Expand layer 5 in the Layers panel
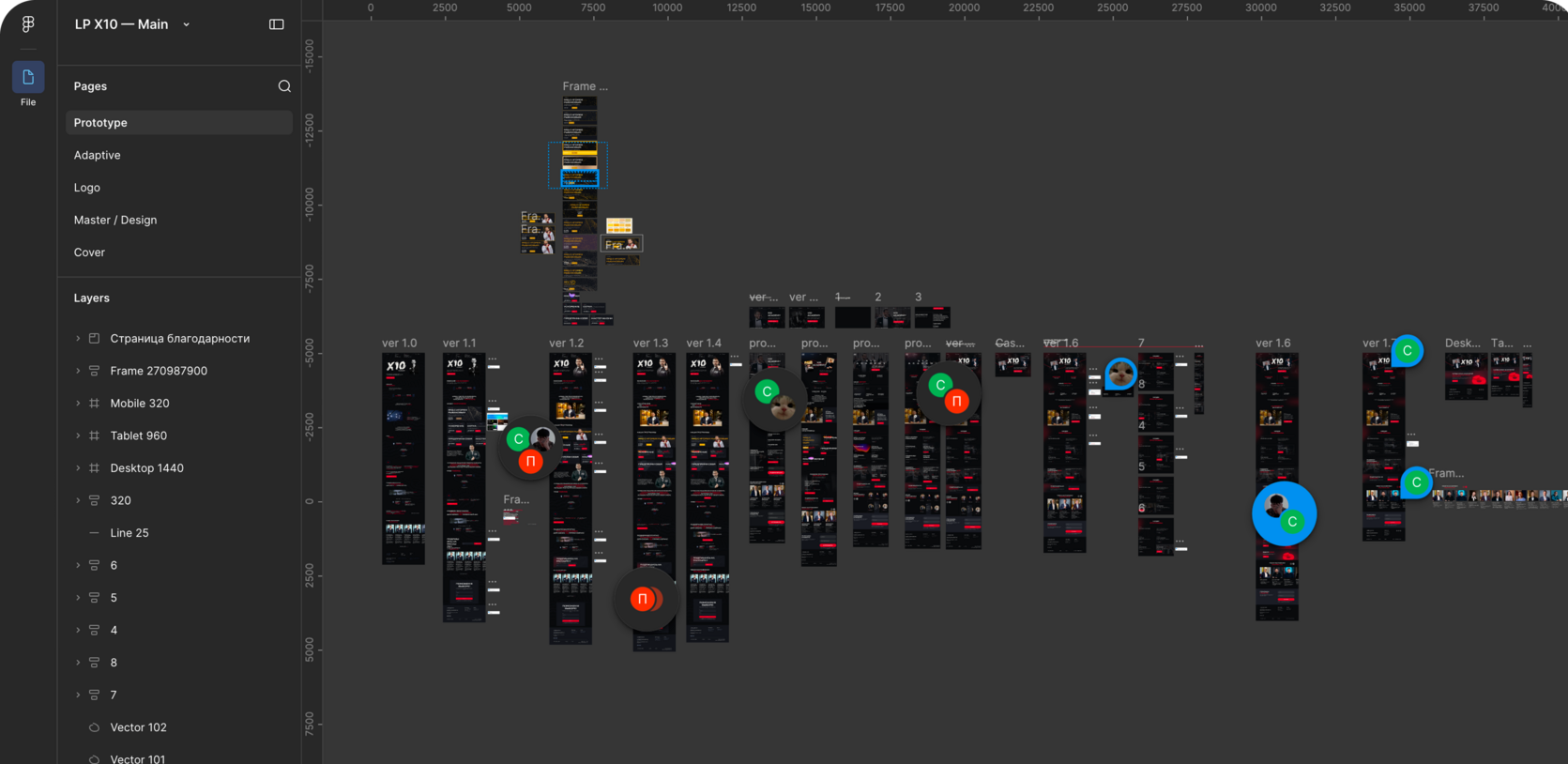The height and width of the screenshot is (764, 1568). pyautogui.click(x=78, y=598)
